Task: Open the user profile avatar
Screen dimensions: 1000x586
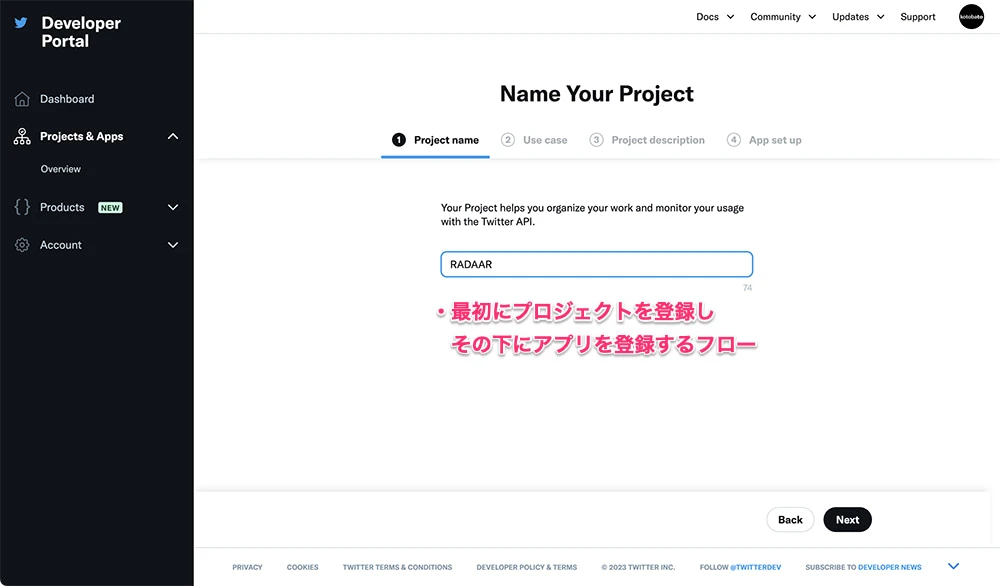Action: pyautogui.click(x=971, y=17)
